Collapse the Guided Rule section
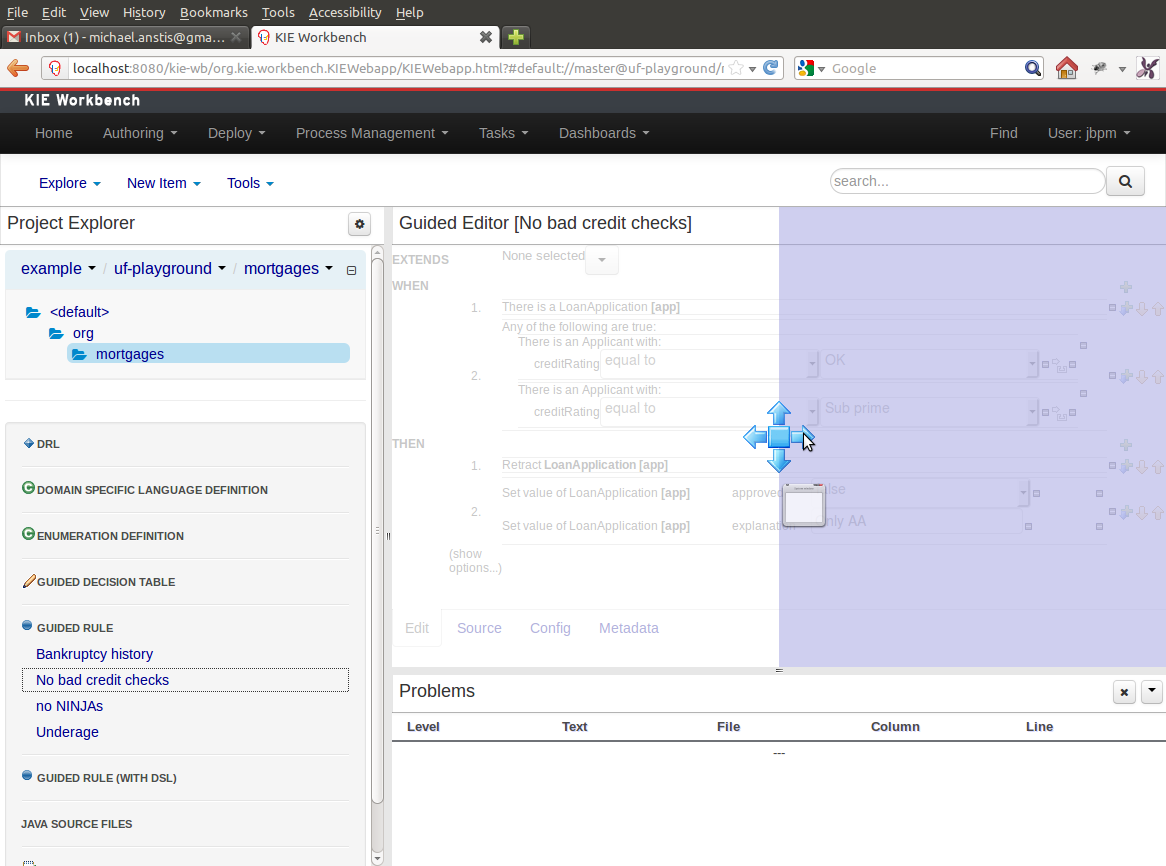Screen dimensions: 1166x866 click(28, 627)
